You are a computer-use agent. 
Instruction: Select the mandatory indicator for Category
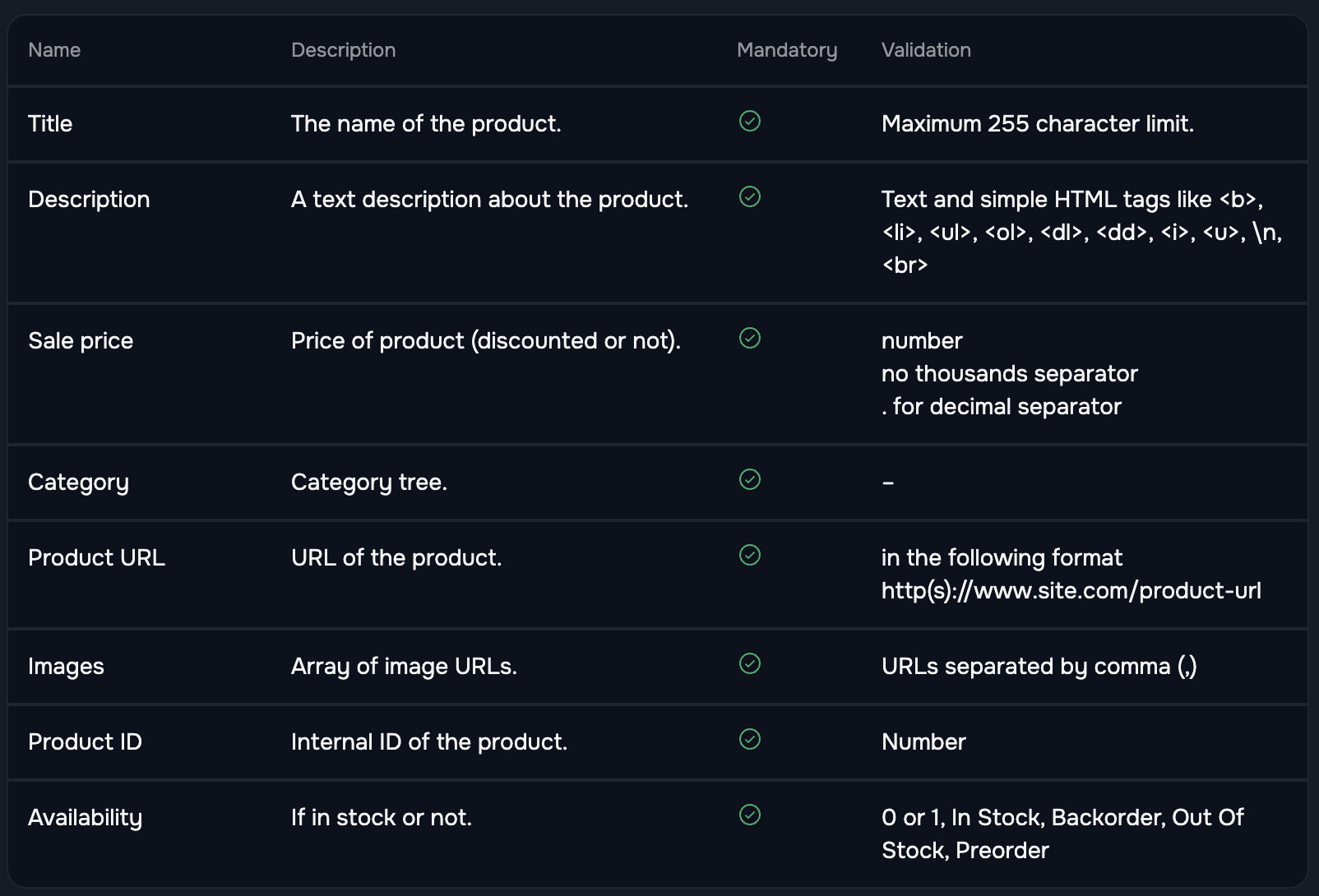pyautogui.click(x=749, y=480)
